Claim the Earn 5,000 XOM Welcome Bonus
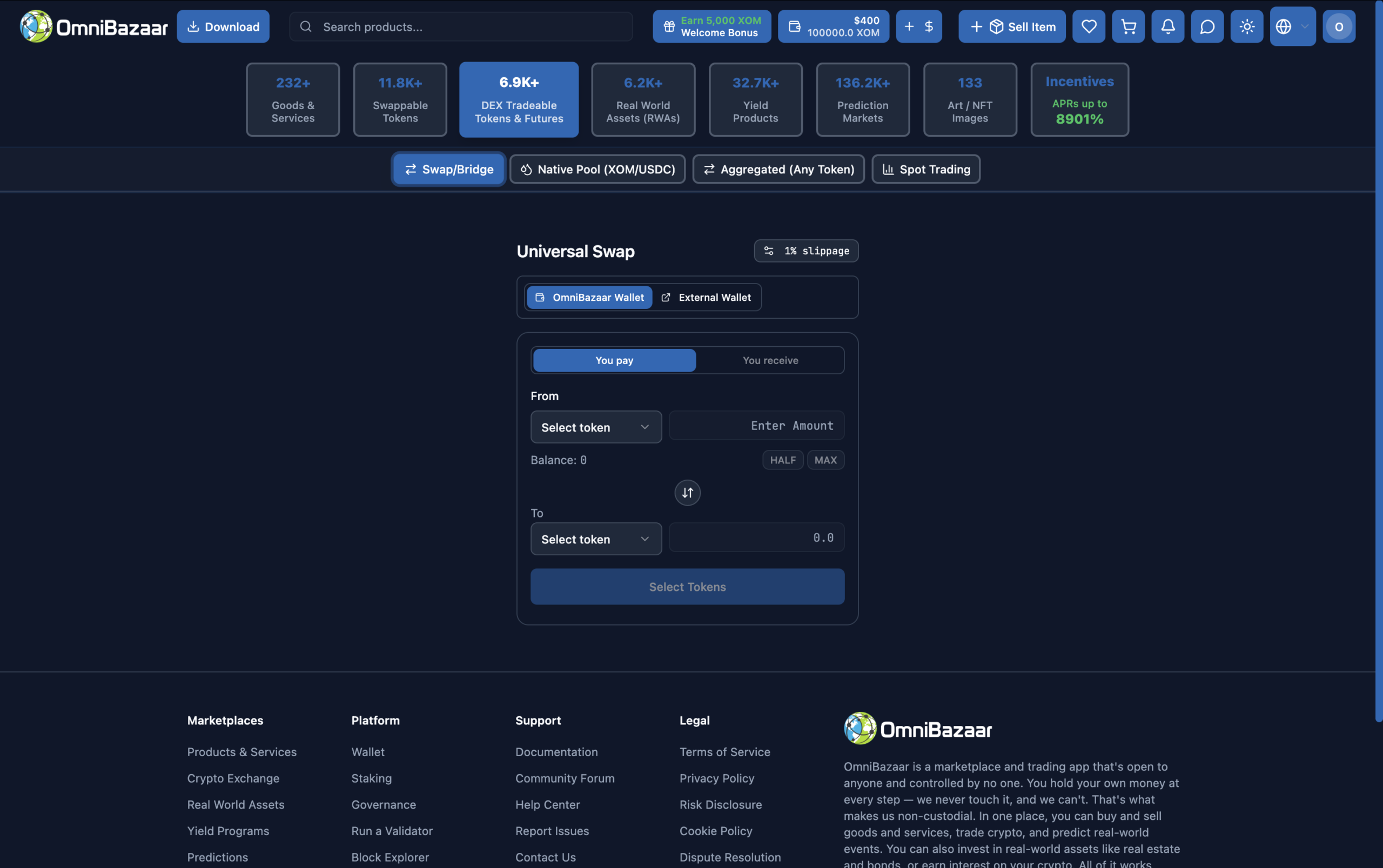Image resolution: width=1383 pixels, height=868 pixels. click(x=712, y=26)
